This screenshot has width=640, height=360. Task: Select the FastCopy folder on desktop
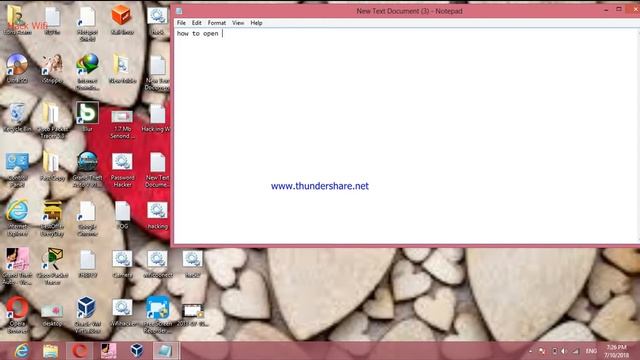click(x=52, y=166)
